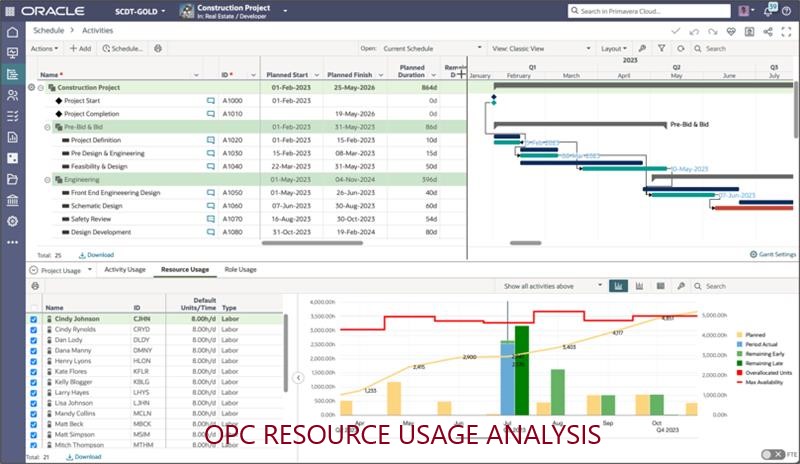Click the Add button in Activities toolbar

pos(81,48)
